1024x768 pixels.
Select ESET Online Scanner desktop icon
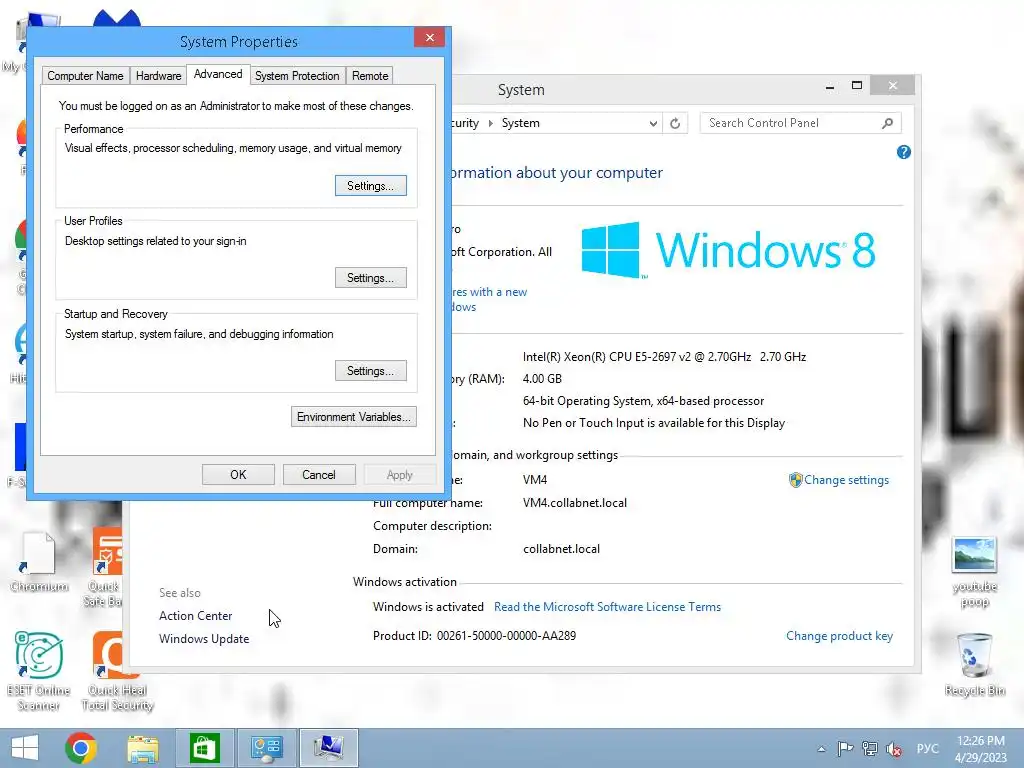[39, 671]
